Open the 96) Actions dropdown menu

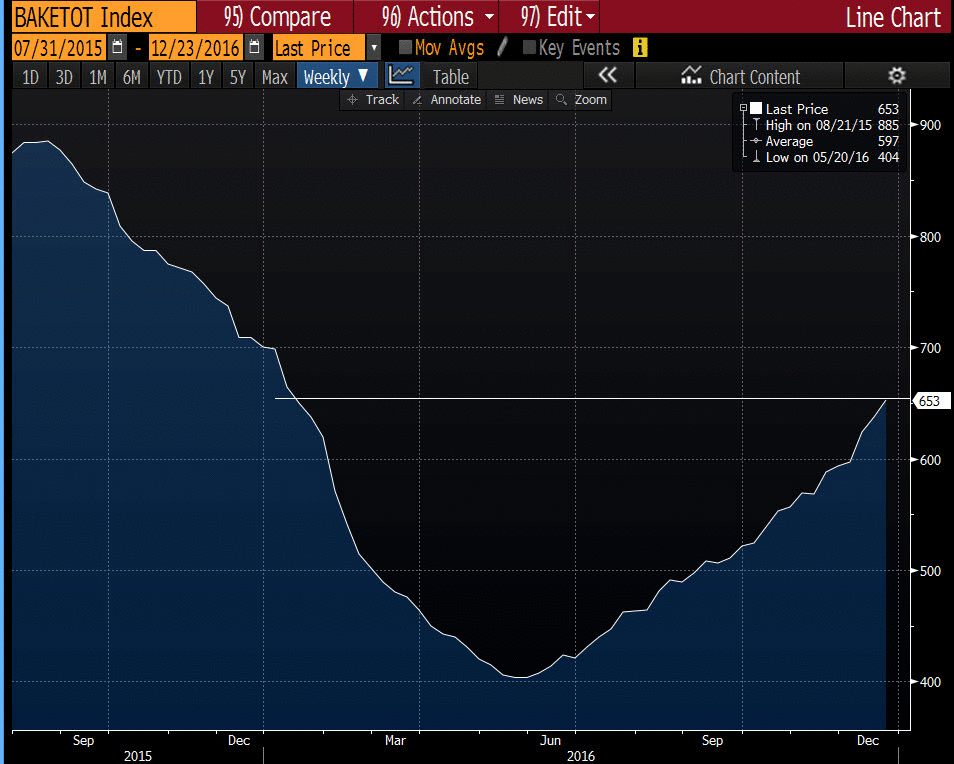[437, 17]
